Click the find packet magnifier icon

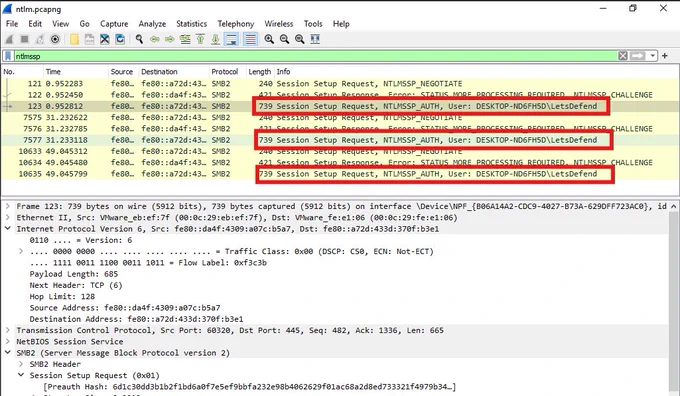(139, 39)
